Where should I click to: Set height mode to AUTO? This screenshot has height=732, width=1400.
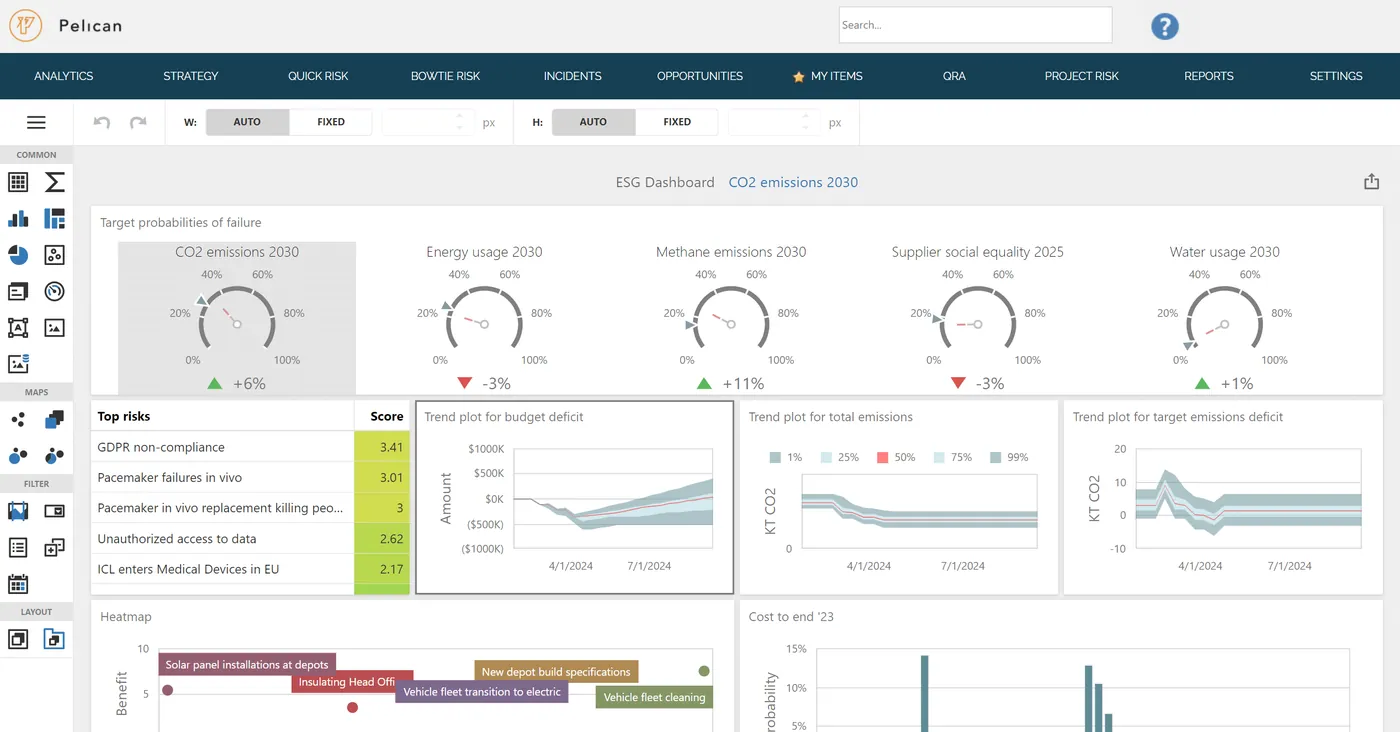(x=593, y=122)
